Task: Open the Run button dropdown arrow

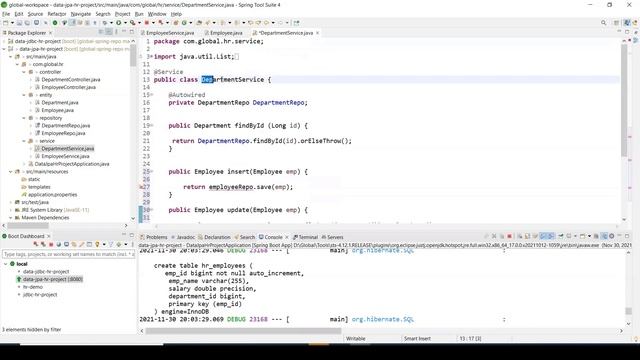Action: pos(125,23)
